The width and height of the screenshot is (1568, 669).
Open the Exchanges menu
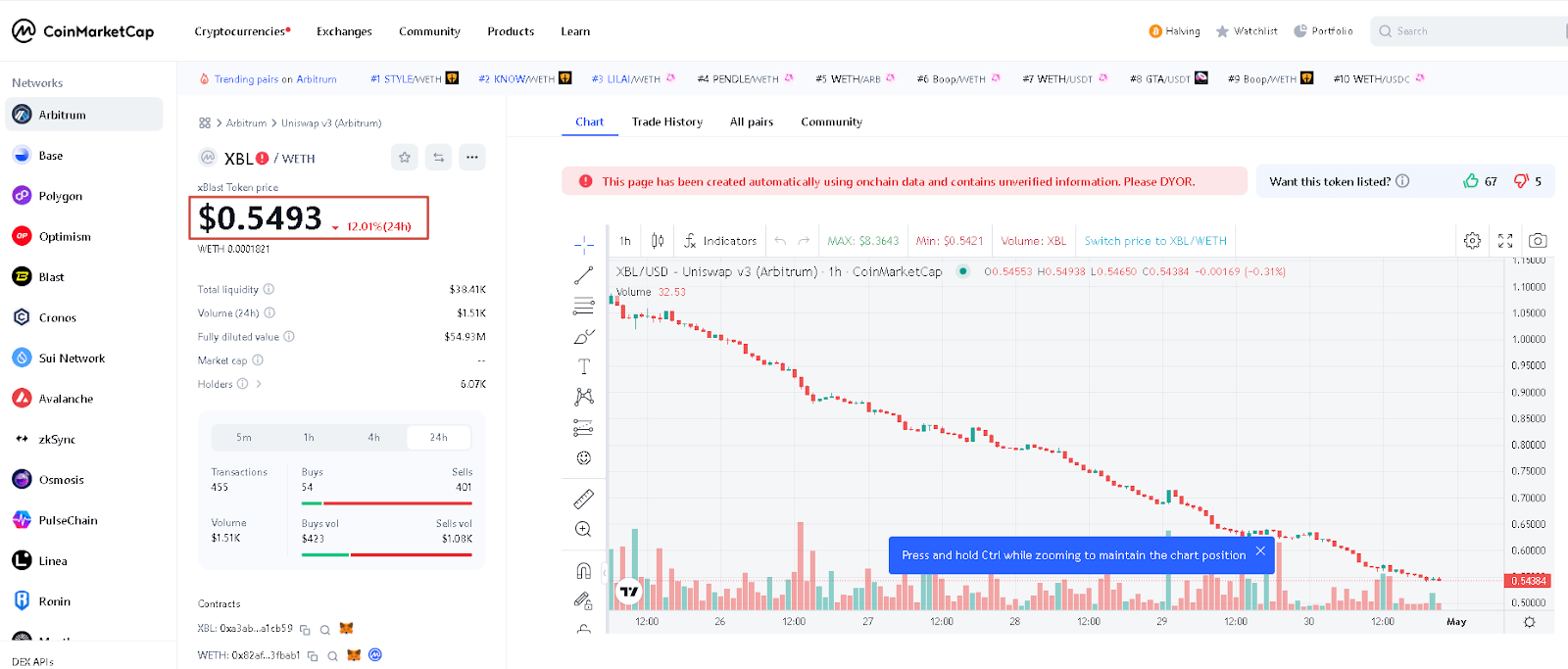(x=344, y=31)
